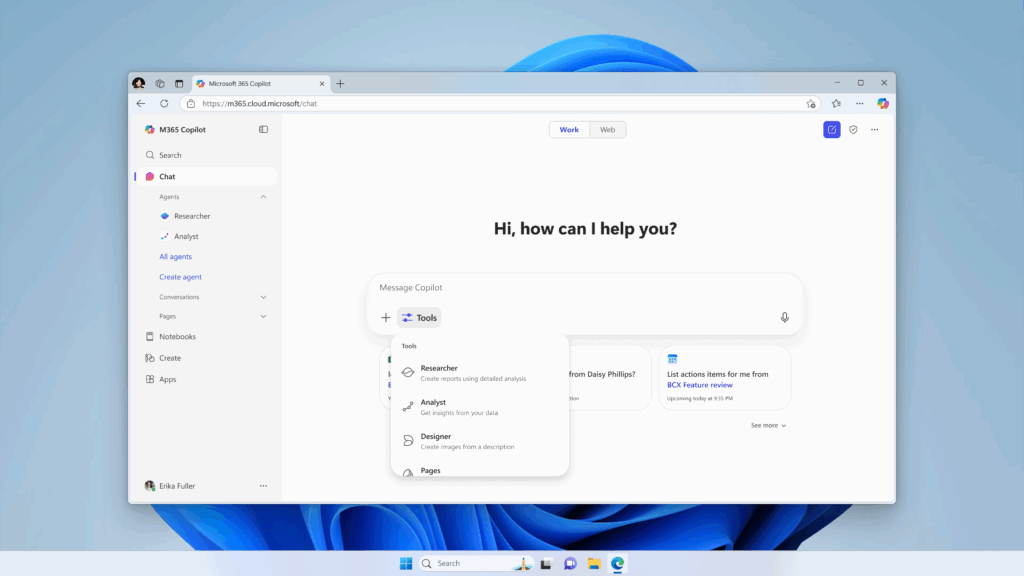Collapse the Agents section chevron
This screenshot has height=576, width=1024.
[x=263, y=197]
